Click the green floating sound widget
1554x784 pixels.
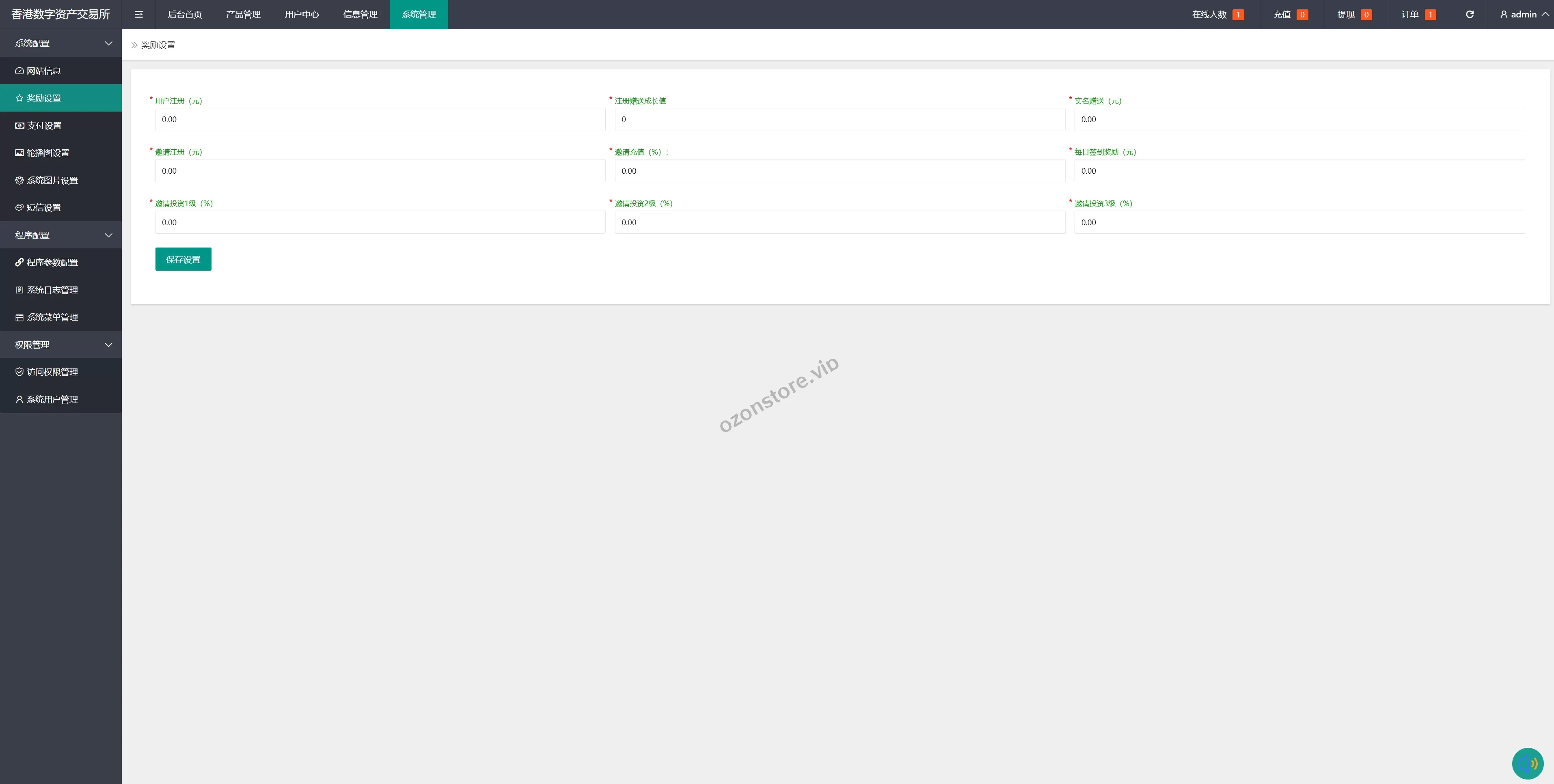pyautogui.click(x=1528, y=763)
